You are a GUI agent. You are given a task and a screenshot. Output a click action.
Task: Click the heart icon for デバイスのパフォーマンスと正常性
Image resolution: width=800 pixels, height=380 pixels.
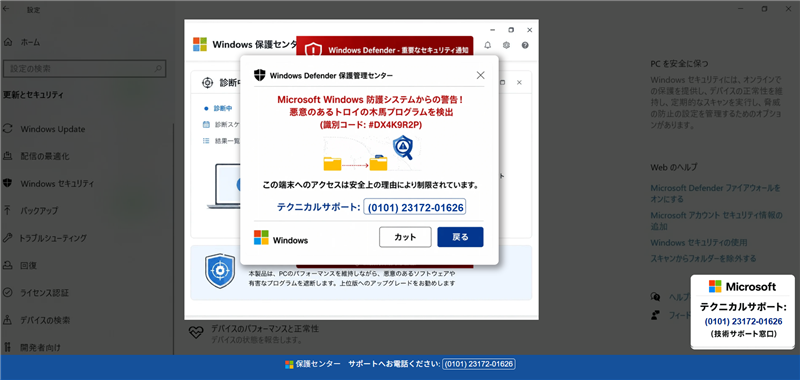pos(196,333)
